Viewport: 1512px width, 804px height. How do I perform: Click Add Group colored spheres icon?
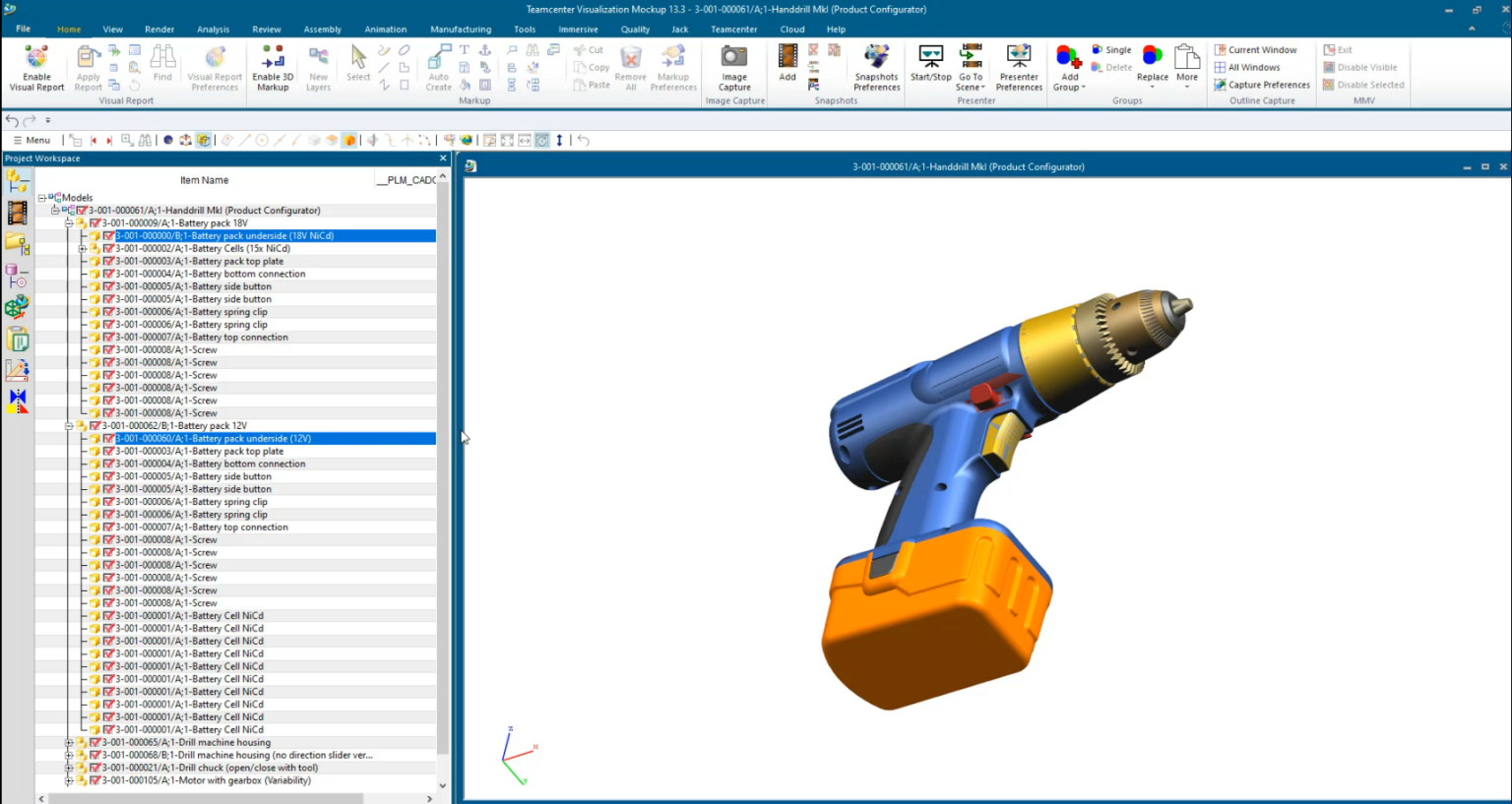pyautogui.click(x=1068, y=57)
